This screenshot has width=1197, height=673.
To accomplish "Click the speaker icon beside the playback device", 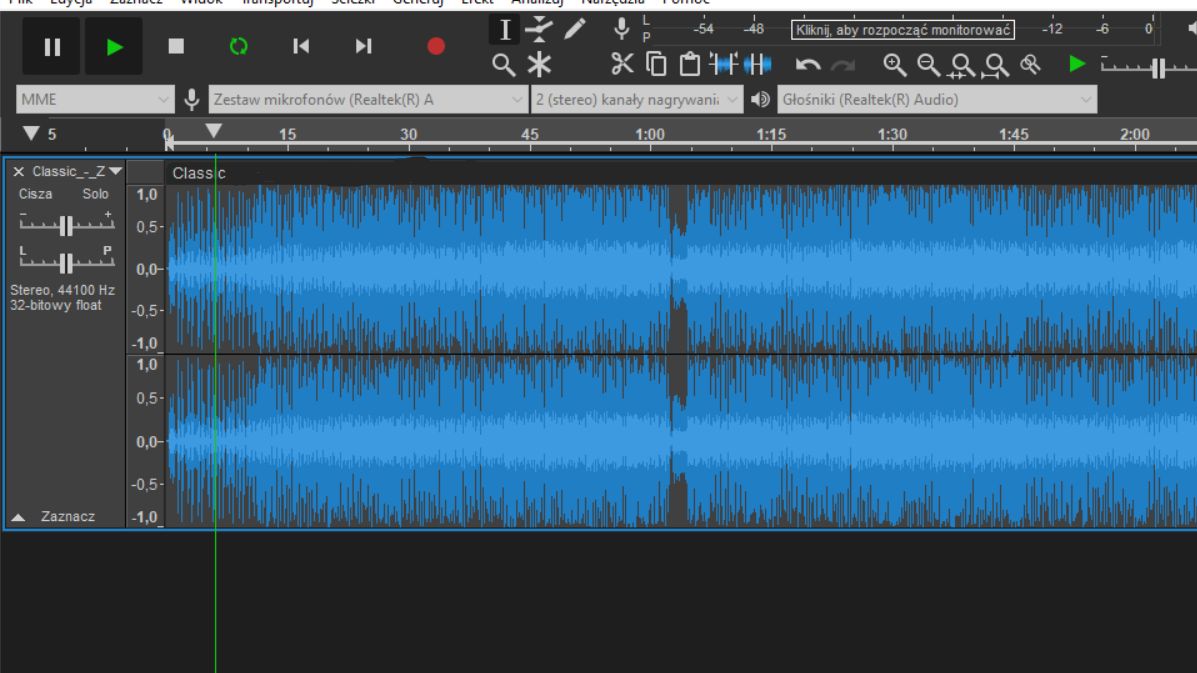I will pos(760,99).
